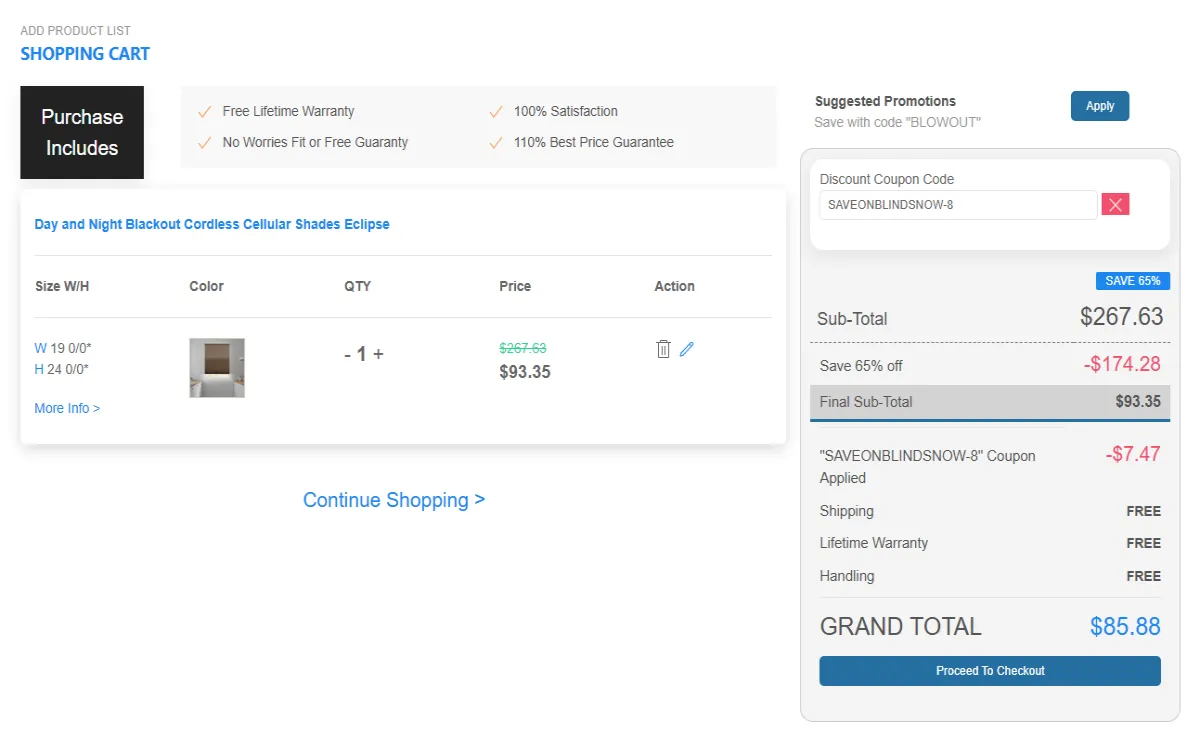Delete the cellular shades item using trash icon
Screen dimensions: 1200x732
(663, 348)
